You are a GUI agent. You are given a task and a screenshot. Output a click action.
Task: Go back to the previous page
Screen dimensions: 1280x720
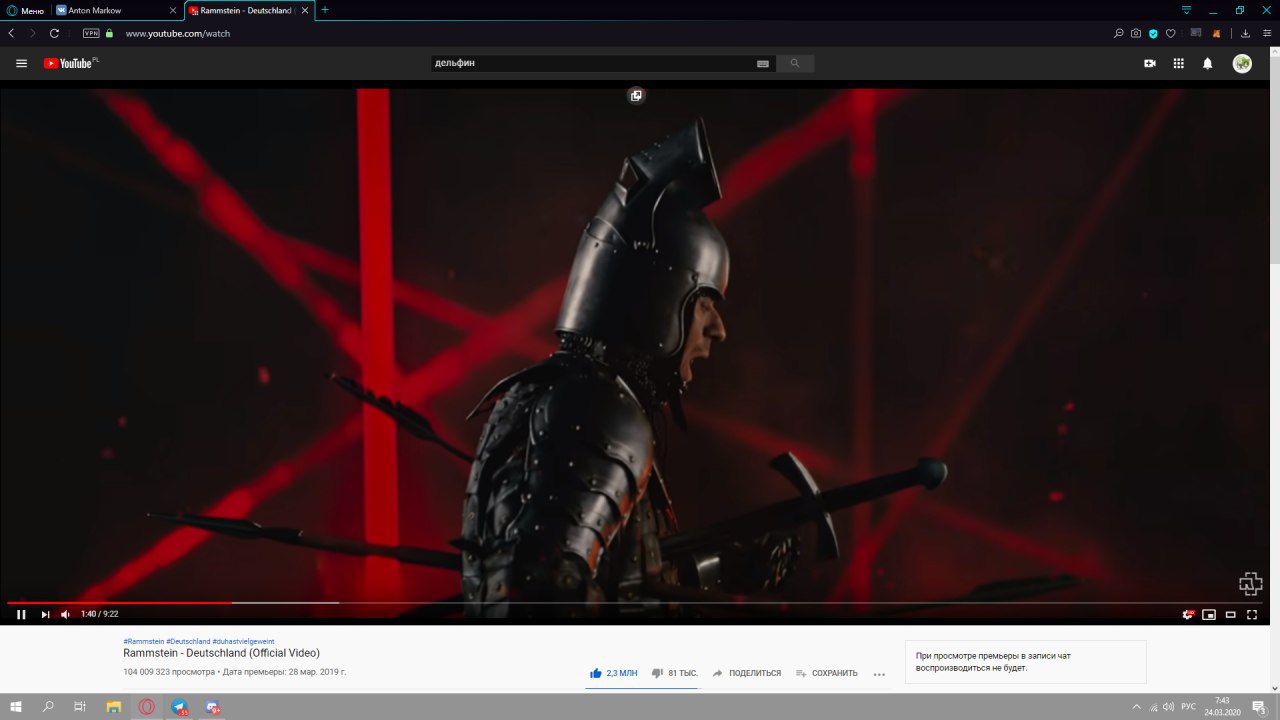pyautogui.click(x=11, y=33)
